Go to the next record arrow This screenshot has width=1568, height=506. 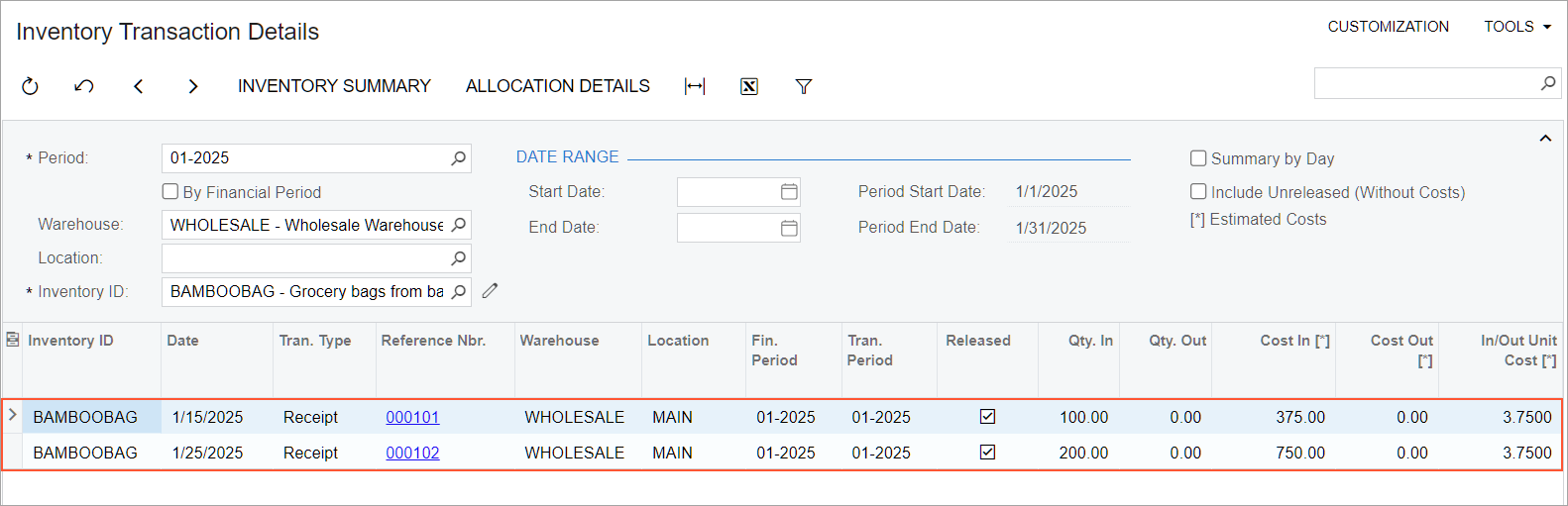[x=193, y=87]
